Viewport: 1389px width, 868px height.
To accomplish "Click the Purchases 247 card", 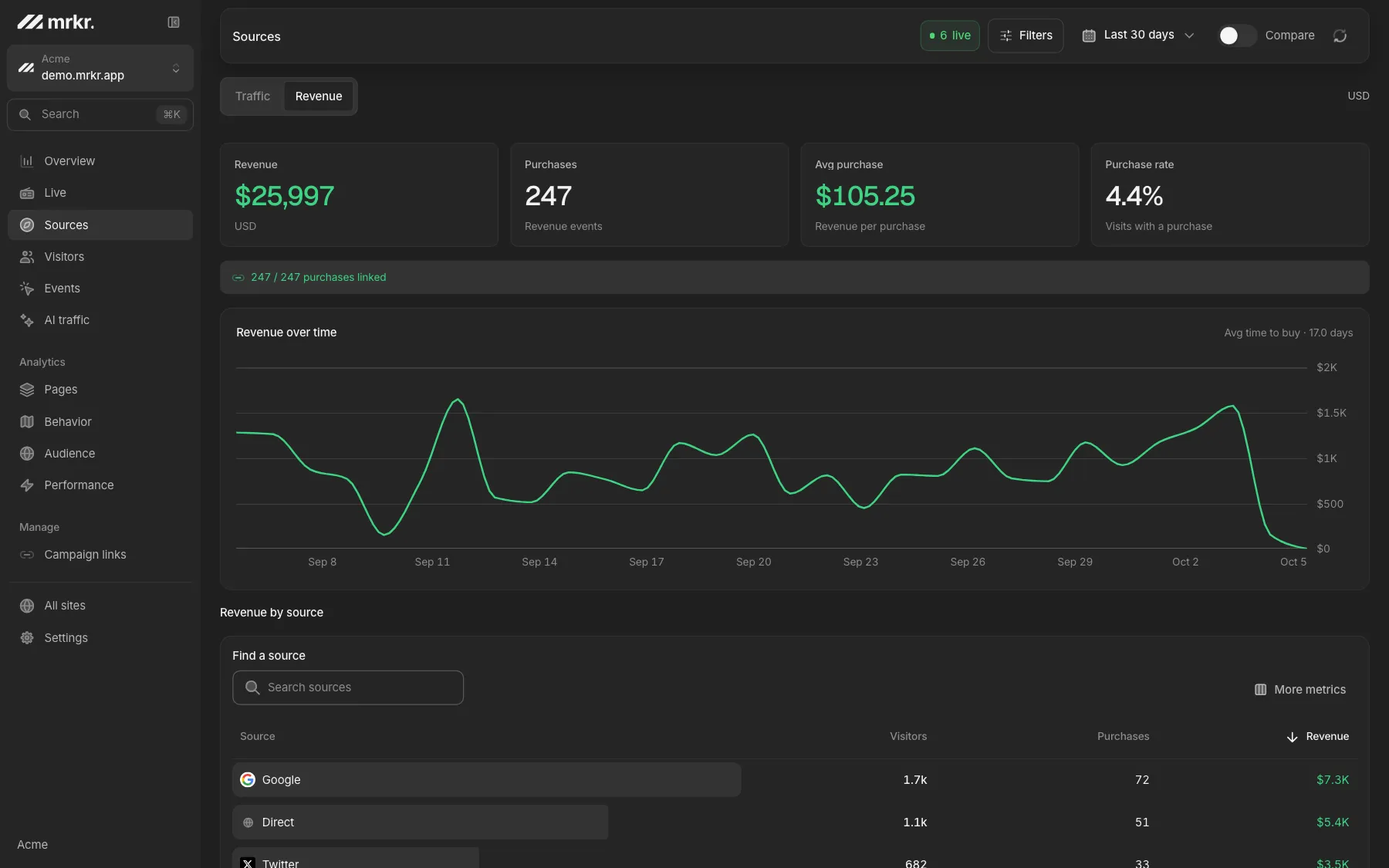I will pos(650,194).
